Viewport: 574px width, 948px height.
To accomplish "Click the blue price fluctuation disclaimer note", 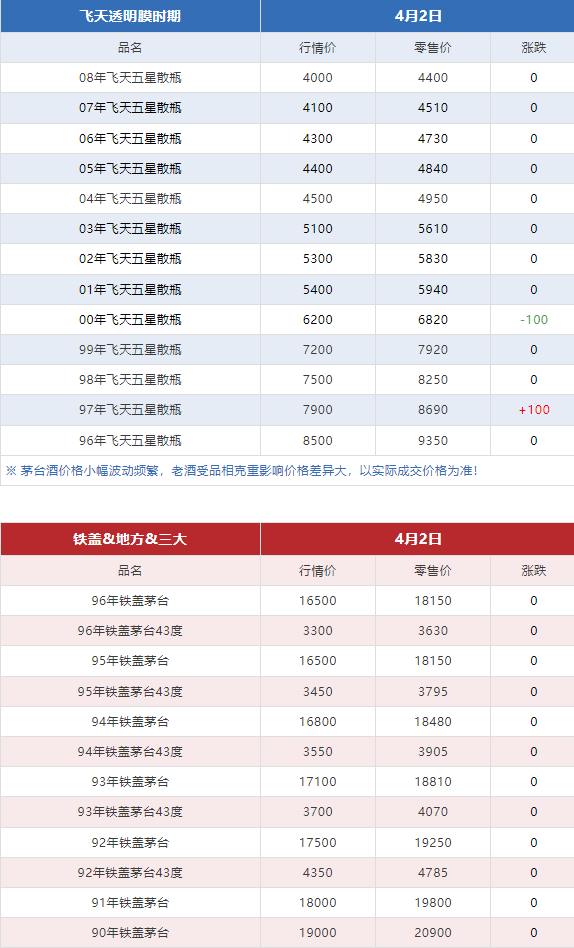I will (242, 471).
